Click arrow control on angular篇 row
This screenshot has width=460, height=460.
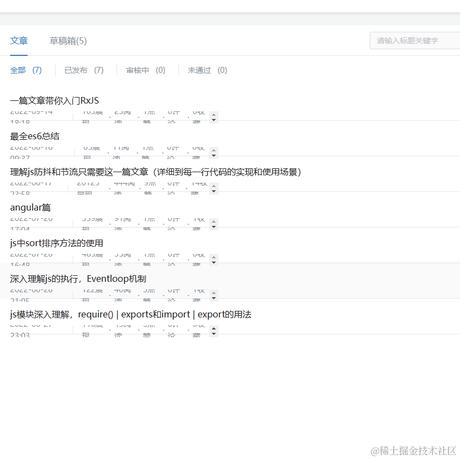tap(214, 224)
